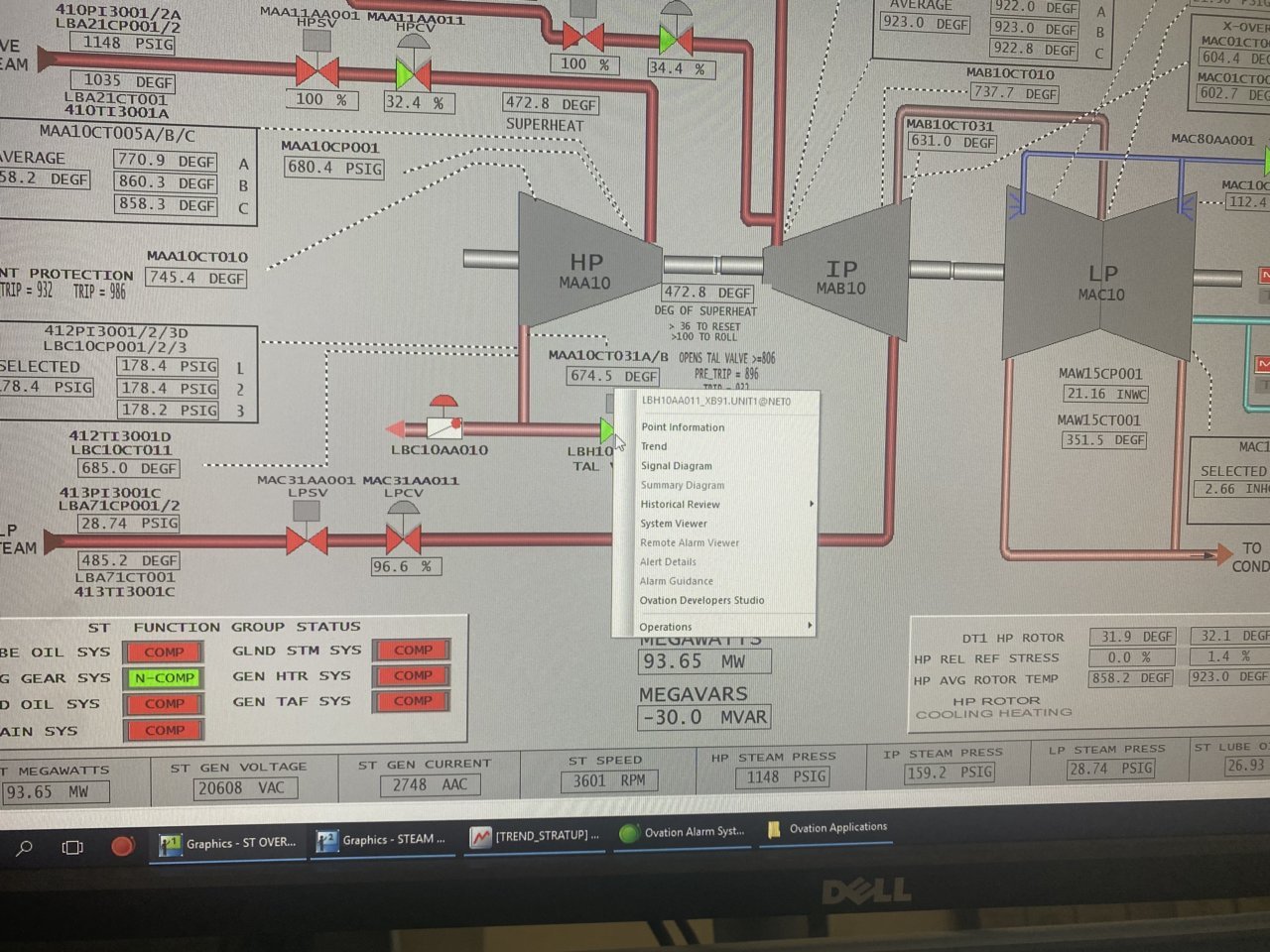Choose Signal Diagram in context menu

(676, 466)
